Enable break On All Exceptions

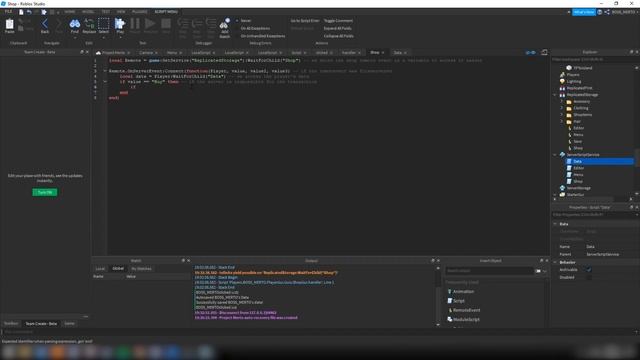point(255,28)
